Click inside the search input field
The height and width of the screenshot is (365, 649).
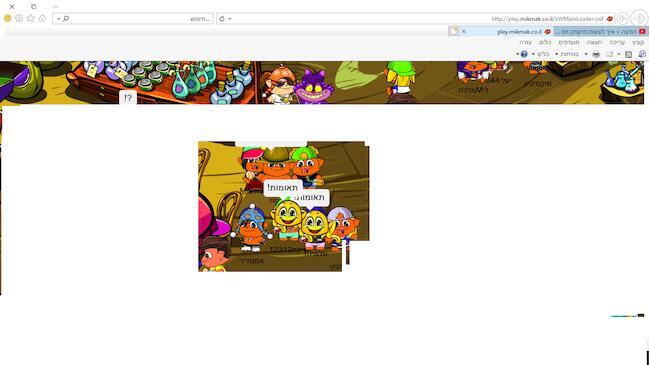point(132,19)
